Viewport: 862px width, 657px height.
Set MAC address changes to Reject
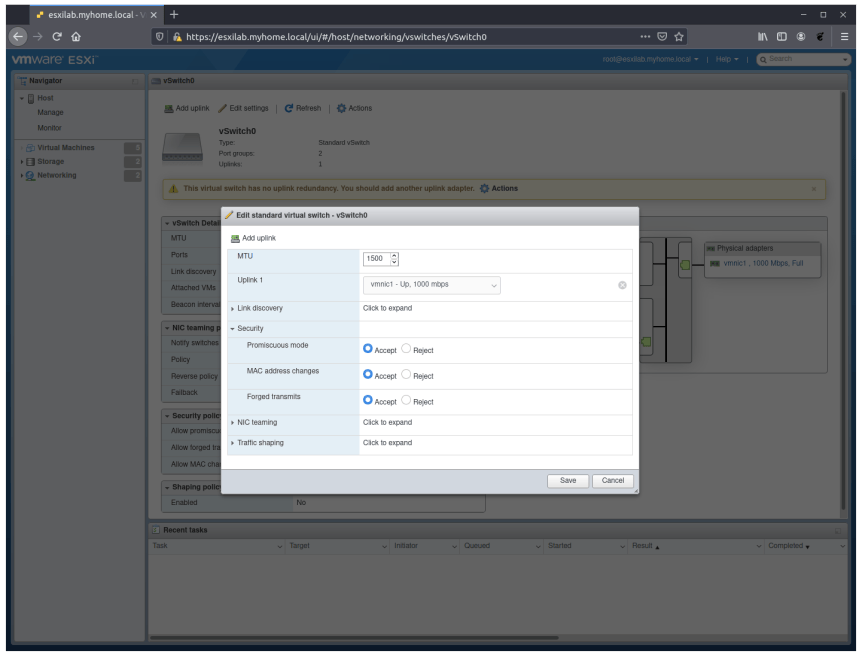[406, 374]
